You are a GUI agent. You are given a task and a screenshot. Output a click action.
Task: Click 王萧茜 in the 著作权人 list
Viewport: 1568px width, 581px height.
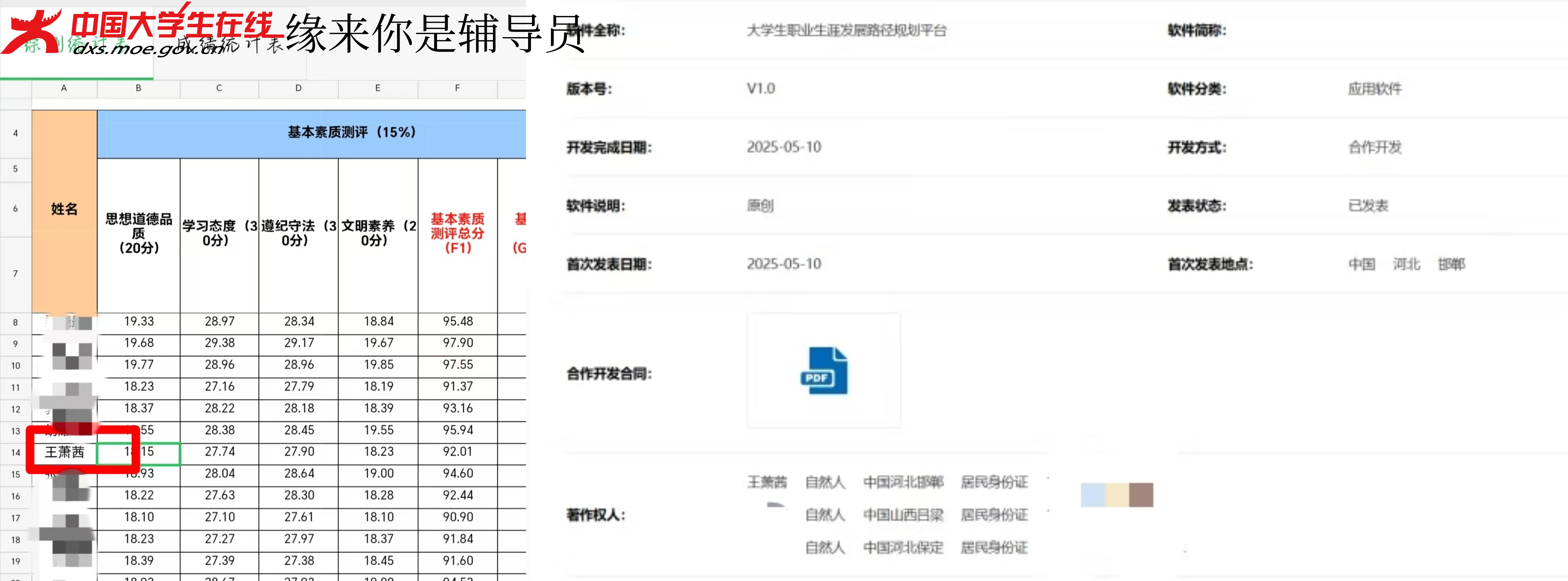tap(767, 482)
